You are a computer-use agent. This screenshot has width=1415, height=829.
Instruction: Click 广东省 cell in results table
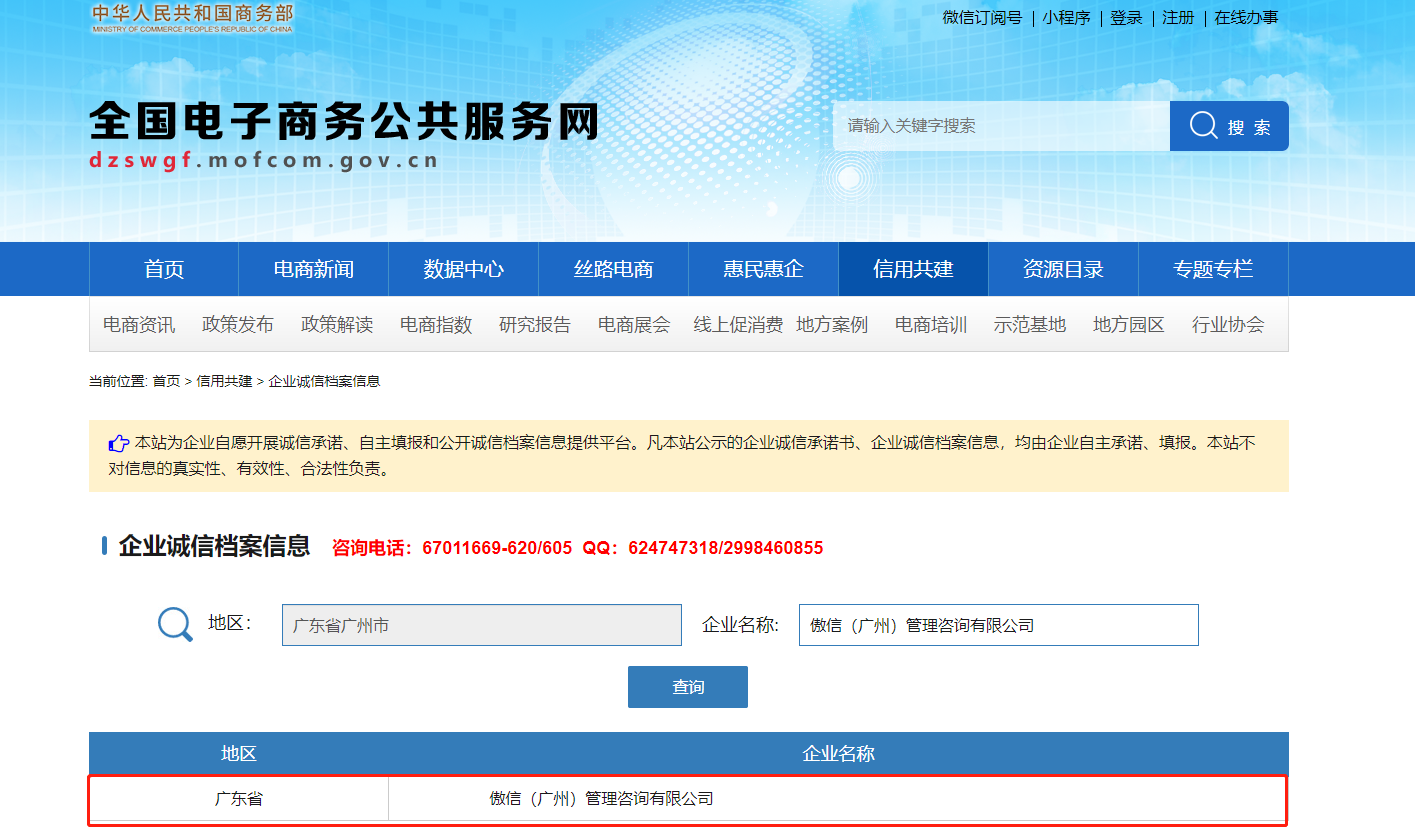tap(239, 799)
